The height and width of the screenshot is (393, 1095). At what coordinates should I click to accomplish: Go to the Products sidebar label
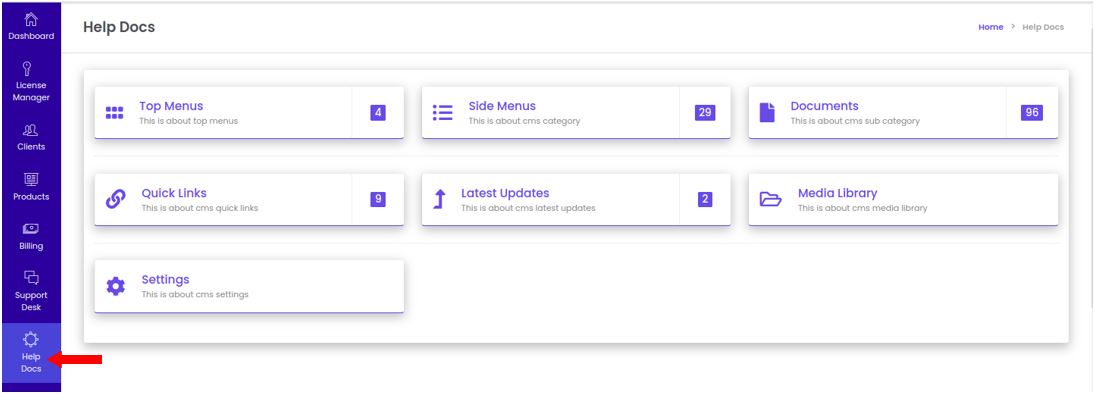31,197
